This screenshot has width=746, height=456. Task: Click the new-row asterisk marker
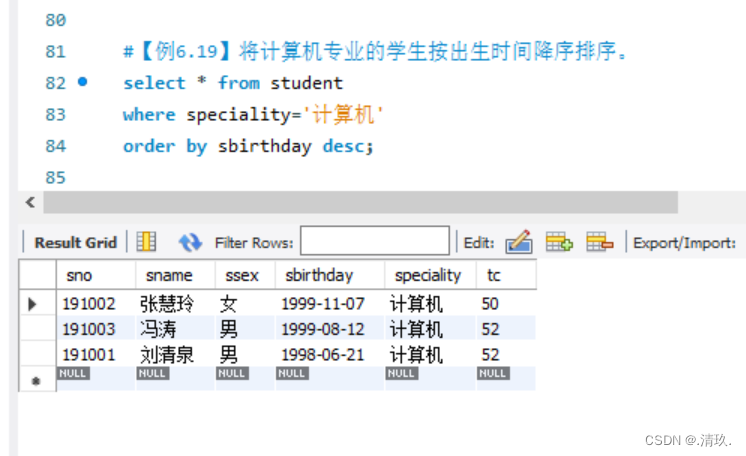pyautogui.click(x=36, y=381)
